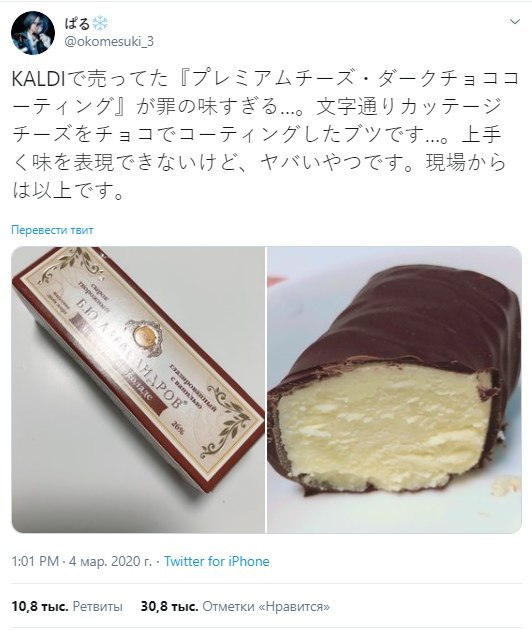Click the Перевести твит link

pyautogui.click(x=52, y=230)
